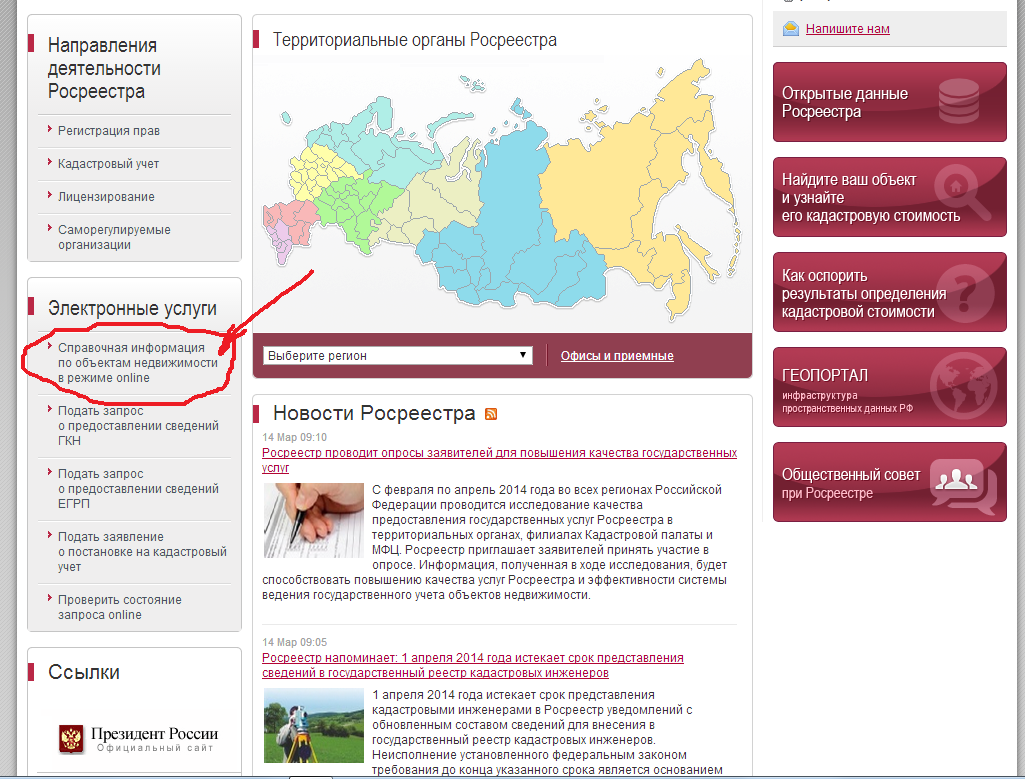Open the Офисы и приемные link

point(616,356)
